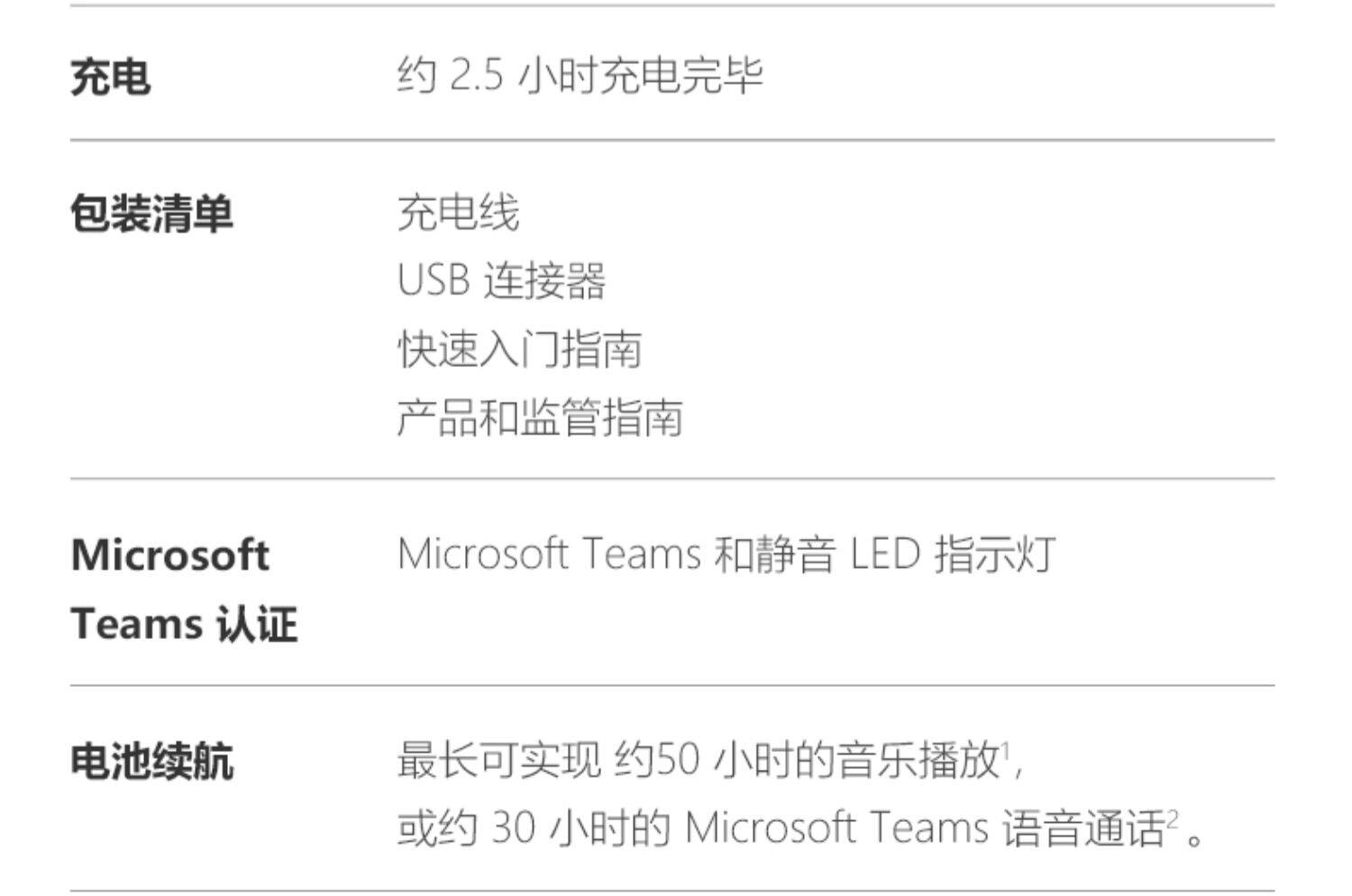The width and height of the screenshot is (1352, 896).
Task: Click the 产品和监管指南 list entry
Action: point(540,417)
